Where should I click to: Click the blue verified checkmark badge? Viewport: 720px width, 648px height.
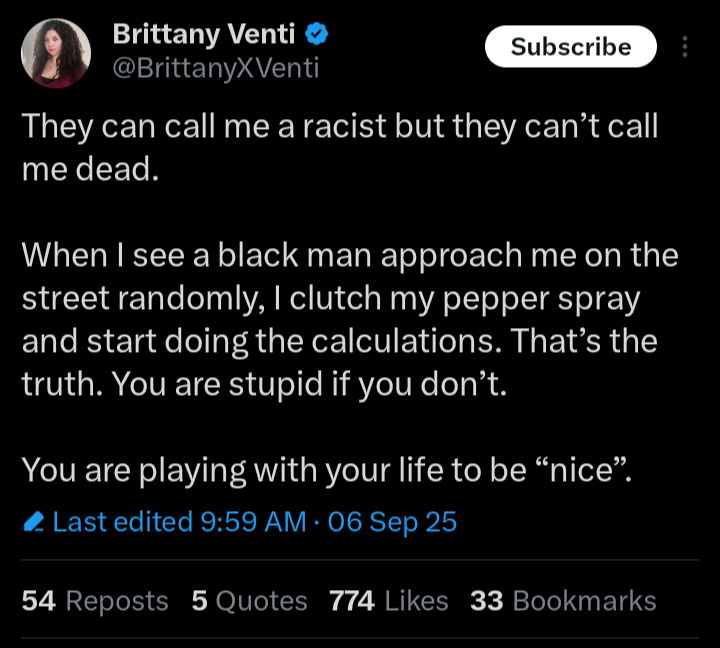pyautogui.click(x=318, y=34)
